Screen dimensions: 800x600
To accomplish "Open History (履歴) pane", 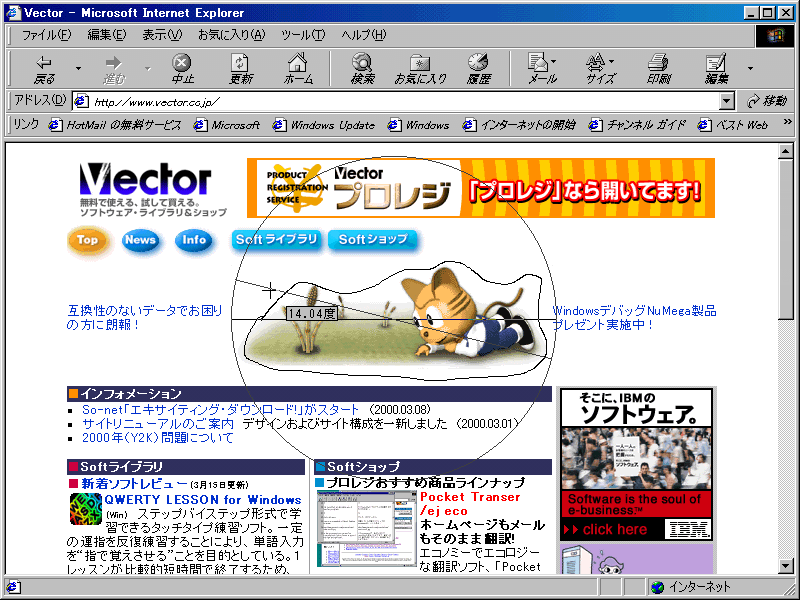I will (x=479, y=69).
